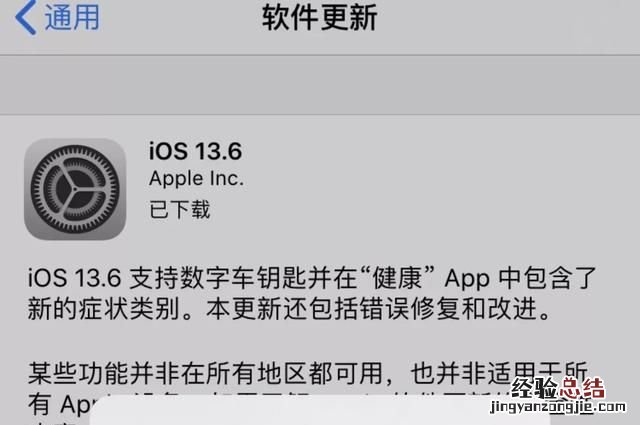
Task: Tap the blue back chevron arrow
Action: 25,17
